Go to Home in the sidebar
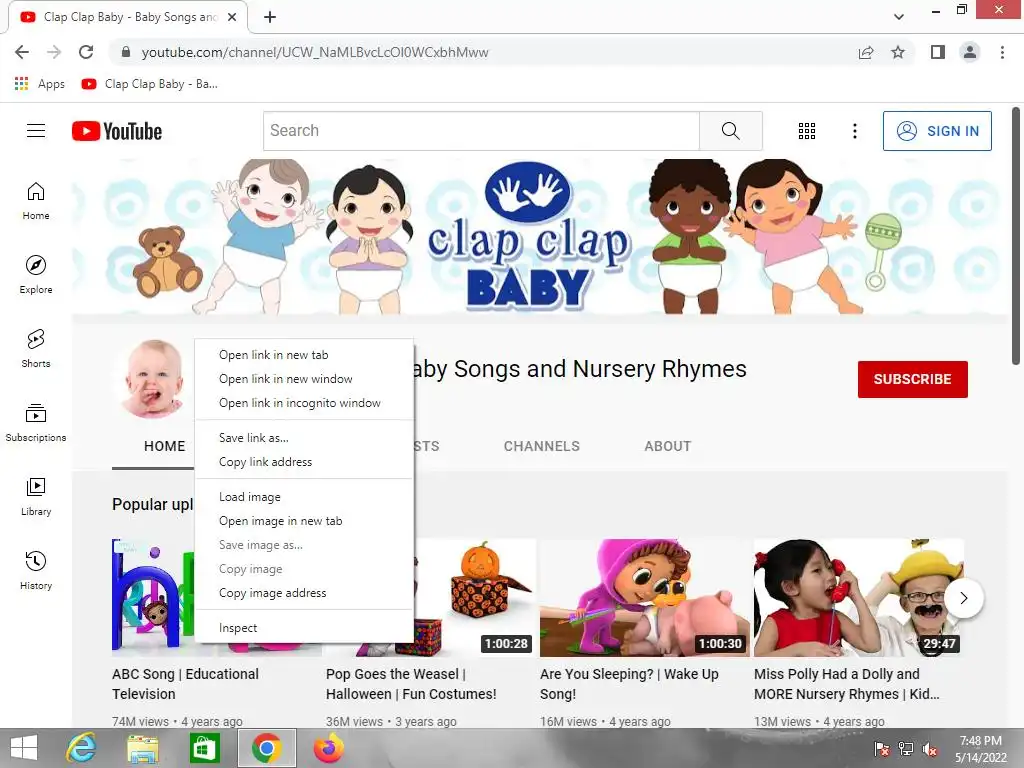The width and height of the screenshot is (1024, 768). coord(36,201)
